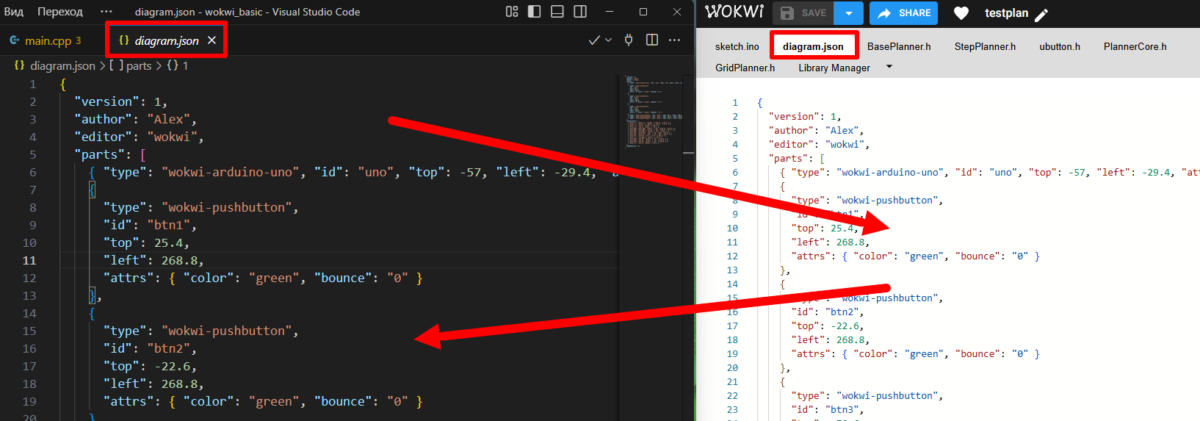Select the diagram.json tab in Wokwi
Image resolution: width=1200 pixels, height=421 pixels.
pos(813,47)
